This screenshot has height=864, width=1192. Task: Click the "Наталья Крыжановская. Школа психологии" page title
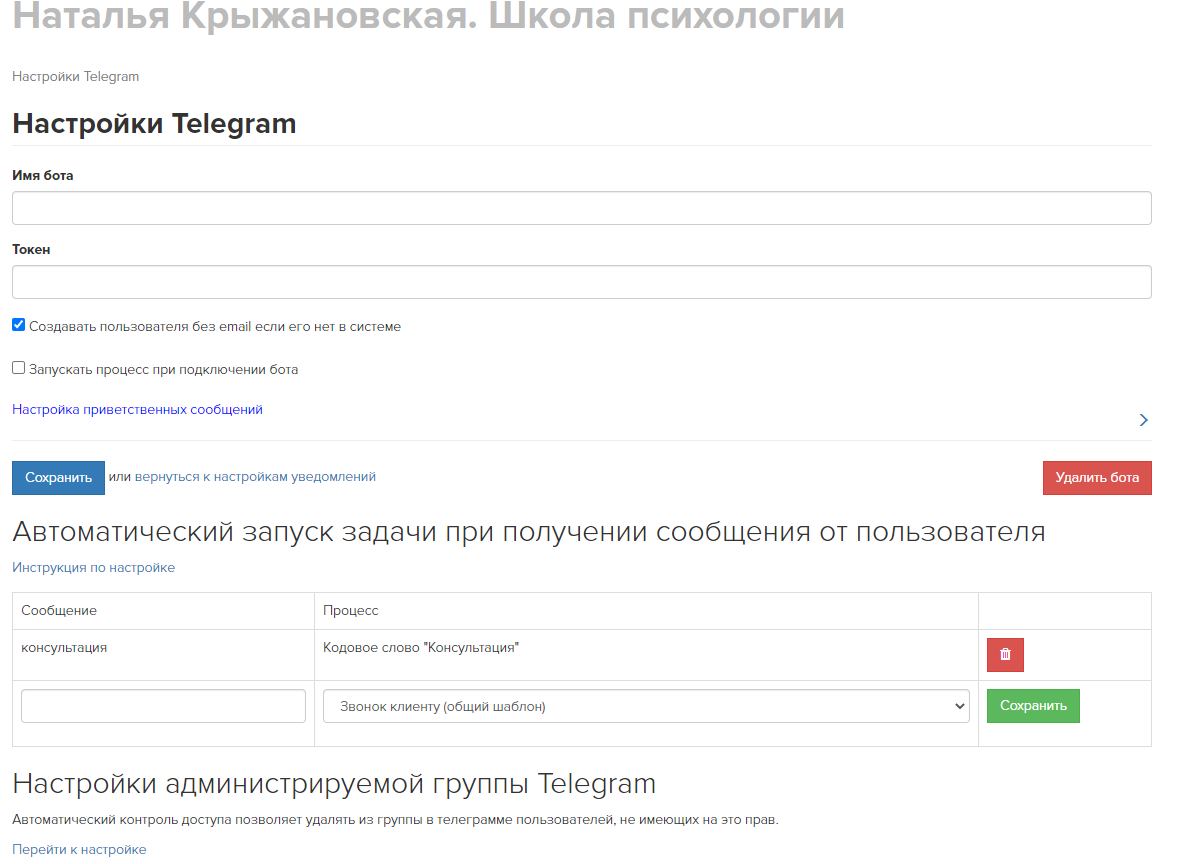(429, 15)
